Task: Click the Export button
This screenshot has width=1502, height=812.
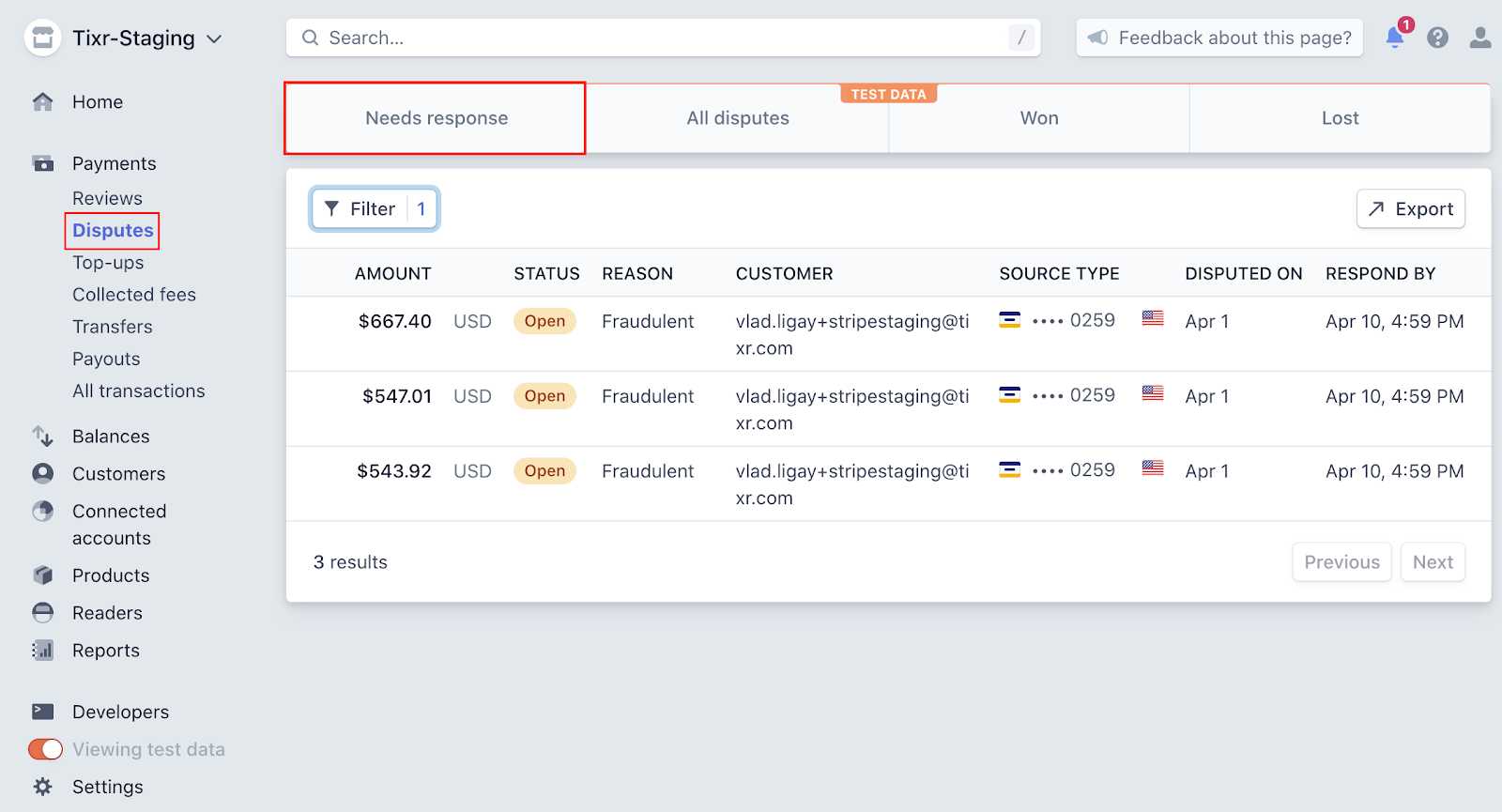Action: point(1411,208)
